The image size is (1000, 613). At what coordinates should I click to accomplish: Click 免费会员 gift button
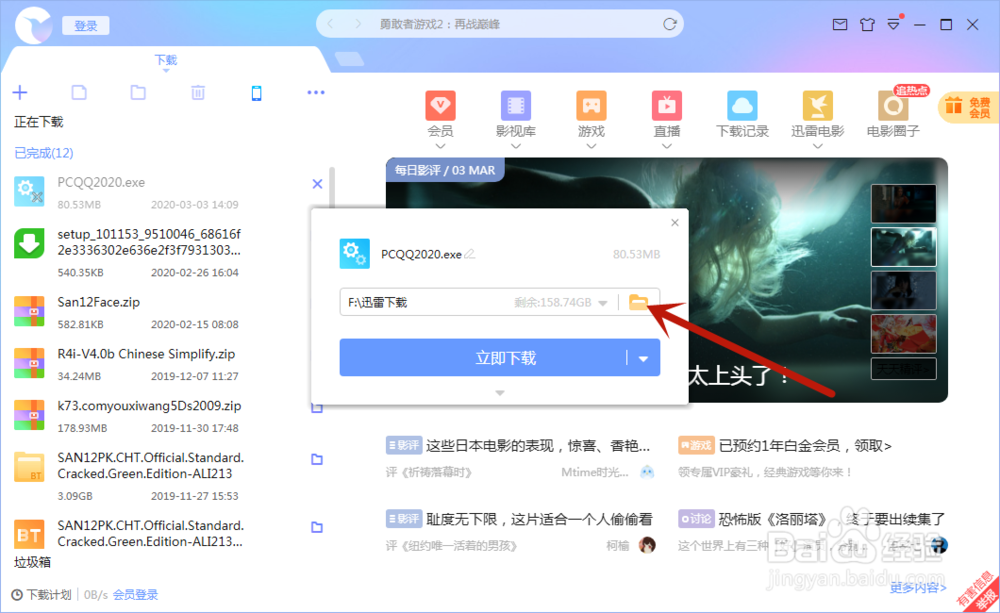tap(968, 107)
